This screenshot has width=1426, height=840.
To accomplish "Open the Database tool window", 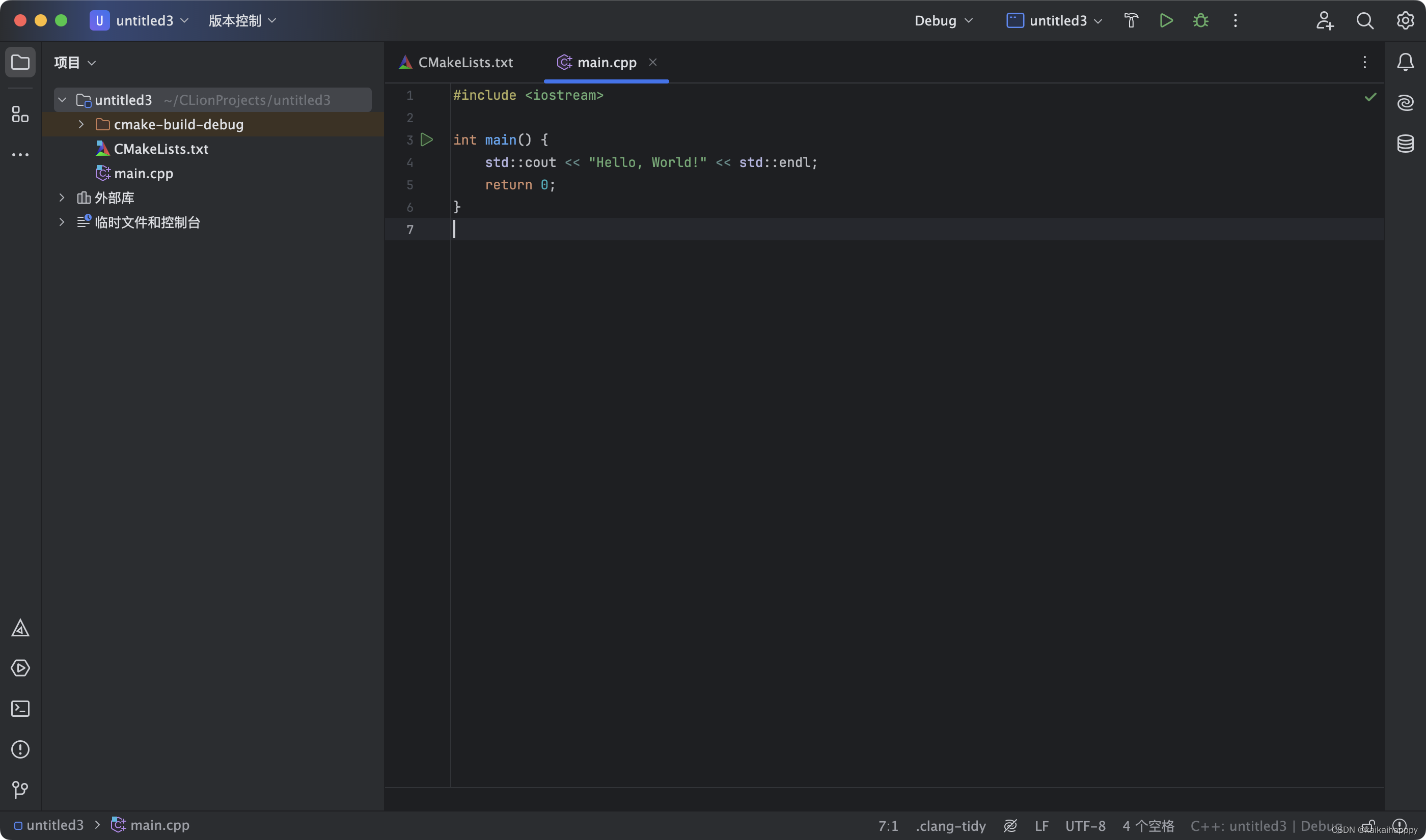I will click(1405, 144).
